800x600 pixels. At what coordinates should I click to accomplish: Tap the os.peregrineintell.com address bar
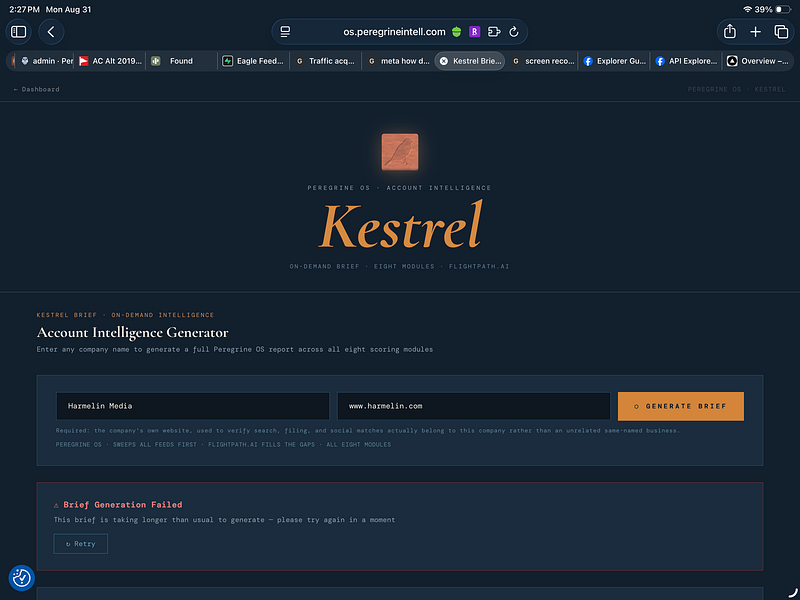394,32
